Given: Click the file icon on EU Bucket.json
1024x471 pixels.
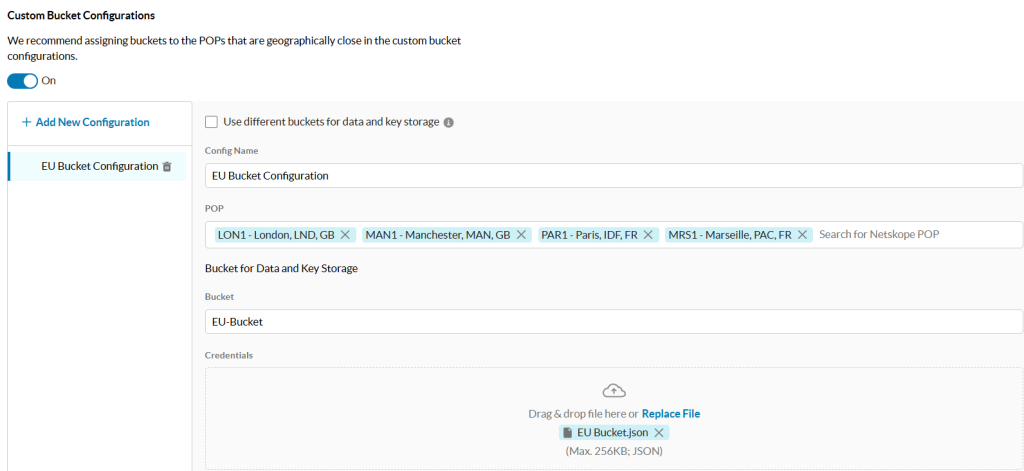Looking at the screenshot, I should 568,432.
